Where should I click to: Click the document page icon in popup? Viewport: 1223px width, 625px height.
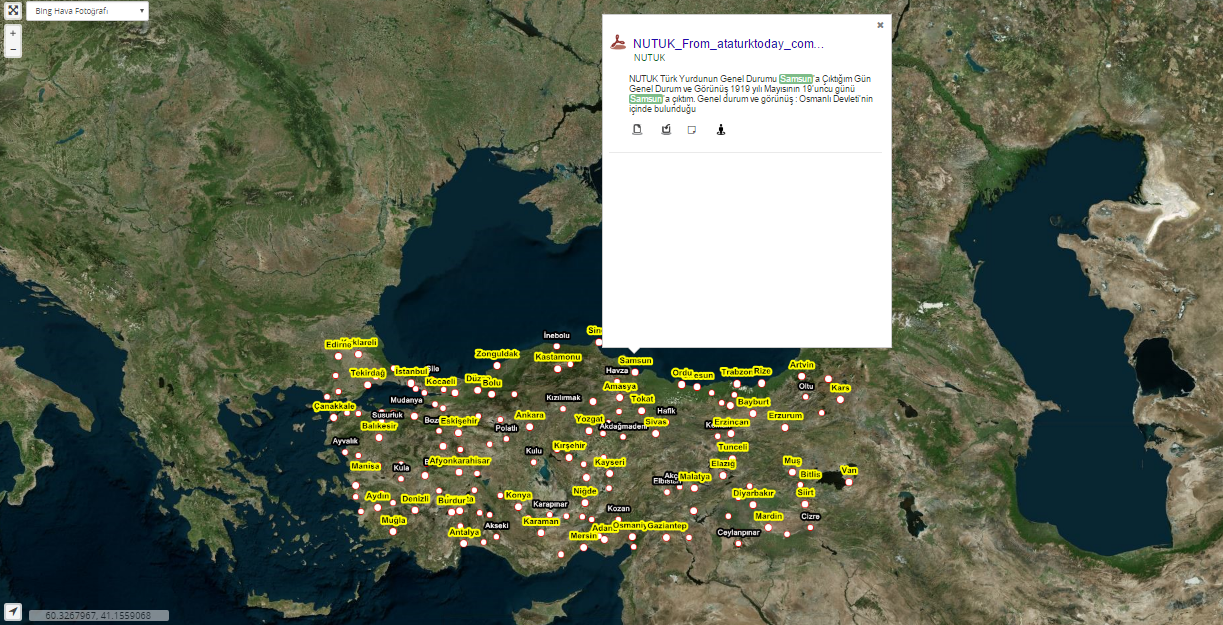click(636, 130)
